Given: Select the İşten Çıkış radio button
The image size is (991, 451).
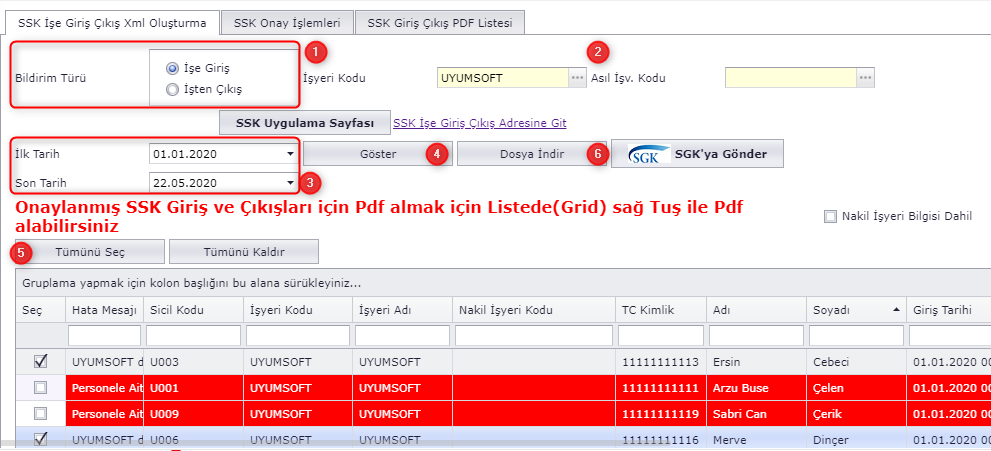Looking at the screenshot, I should [x=173, y=89].
